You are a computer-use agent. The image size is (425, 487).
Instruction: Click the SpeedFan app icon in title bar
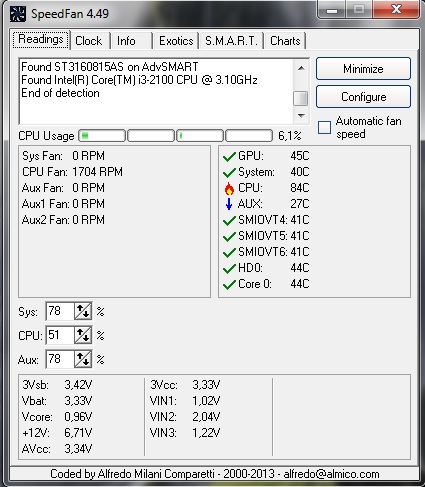click(18, 14)
